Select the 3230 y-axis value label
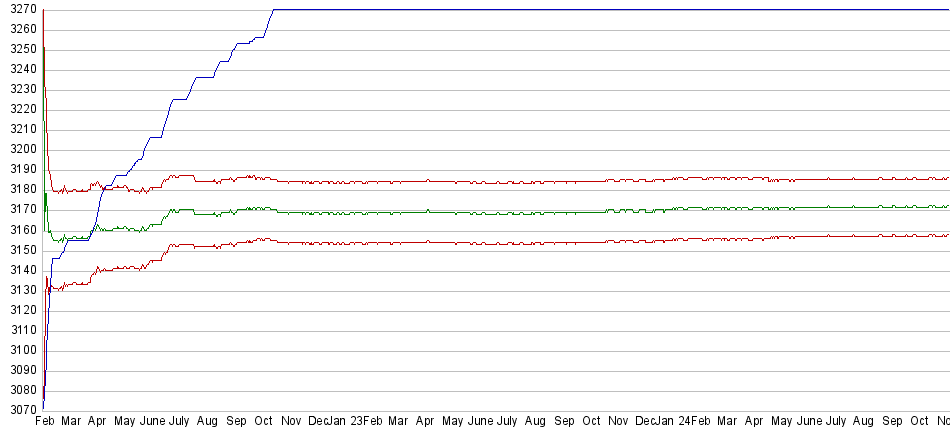Image resolution: width=950 pixels, height=435 pixels. [20, 90]
